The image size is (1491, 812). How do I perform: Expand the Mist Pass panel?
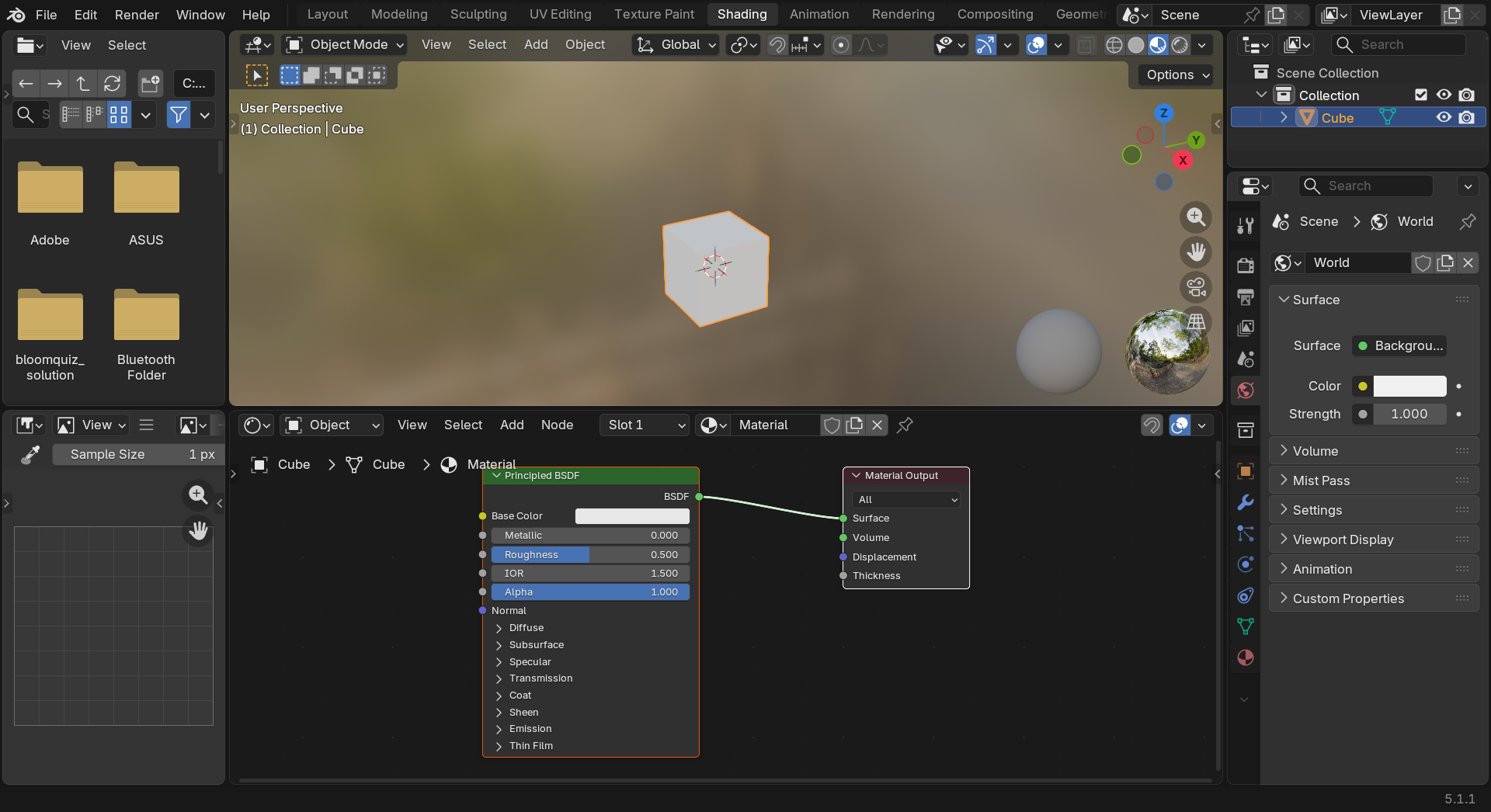pyautogui.click(x=1374, y=481)
